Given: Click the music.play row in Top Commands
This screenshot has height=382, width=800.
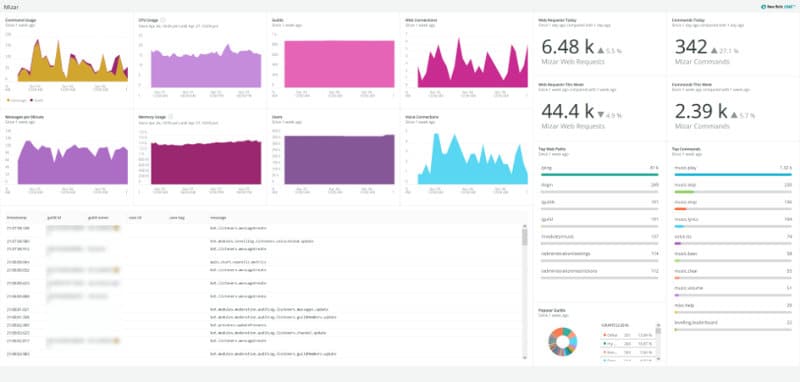Looking at the screenshot, I should pos(733,170).
